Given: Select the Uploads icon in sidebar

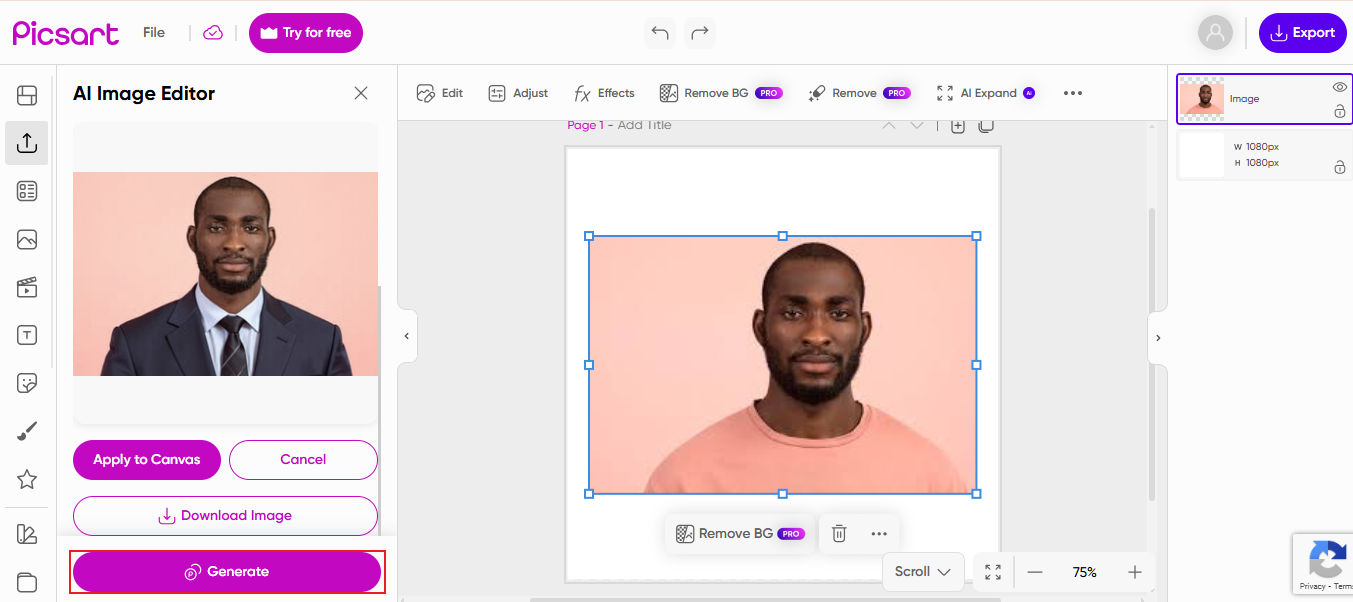Looking at the screenshot, I should (x=27, y=143).
